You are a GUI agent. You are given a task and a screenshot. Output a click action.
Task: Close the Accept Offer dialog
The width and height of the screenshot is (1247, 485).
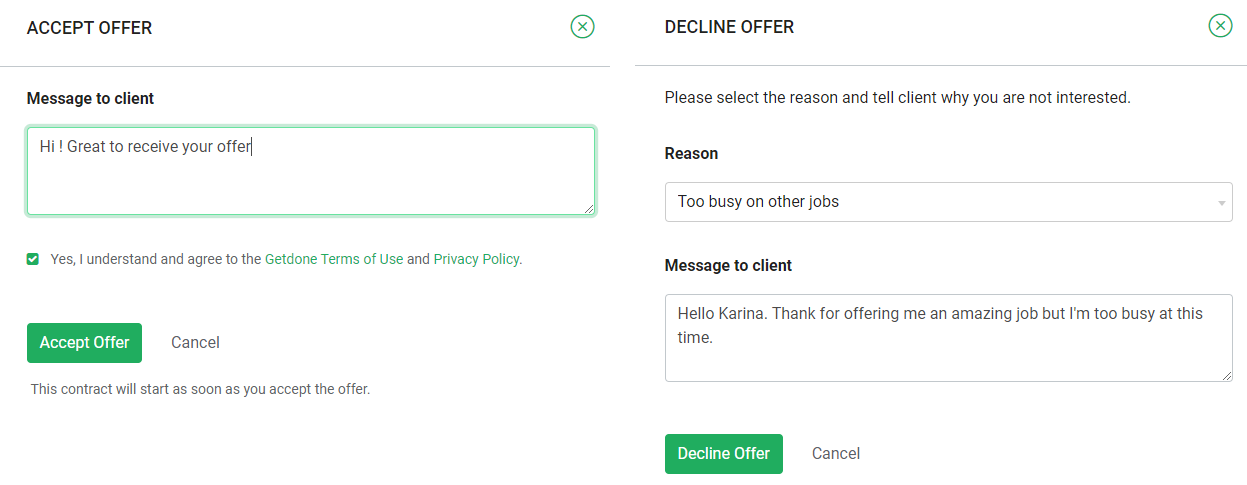pos(582,27)
